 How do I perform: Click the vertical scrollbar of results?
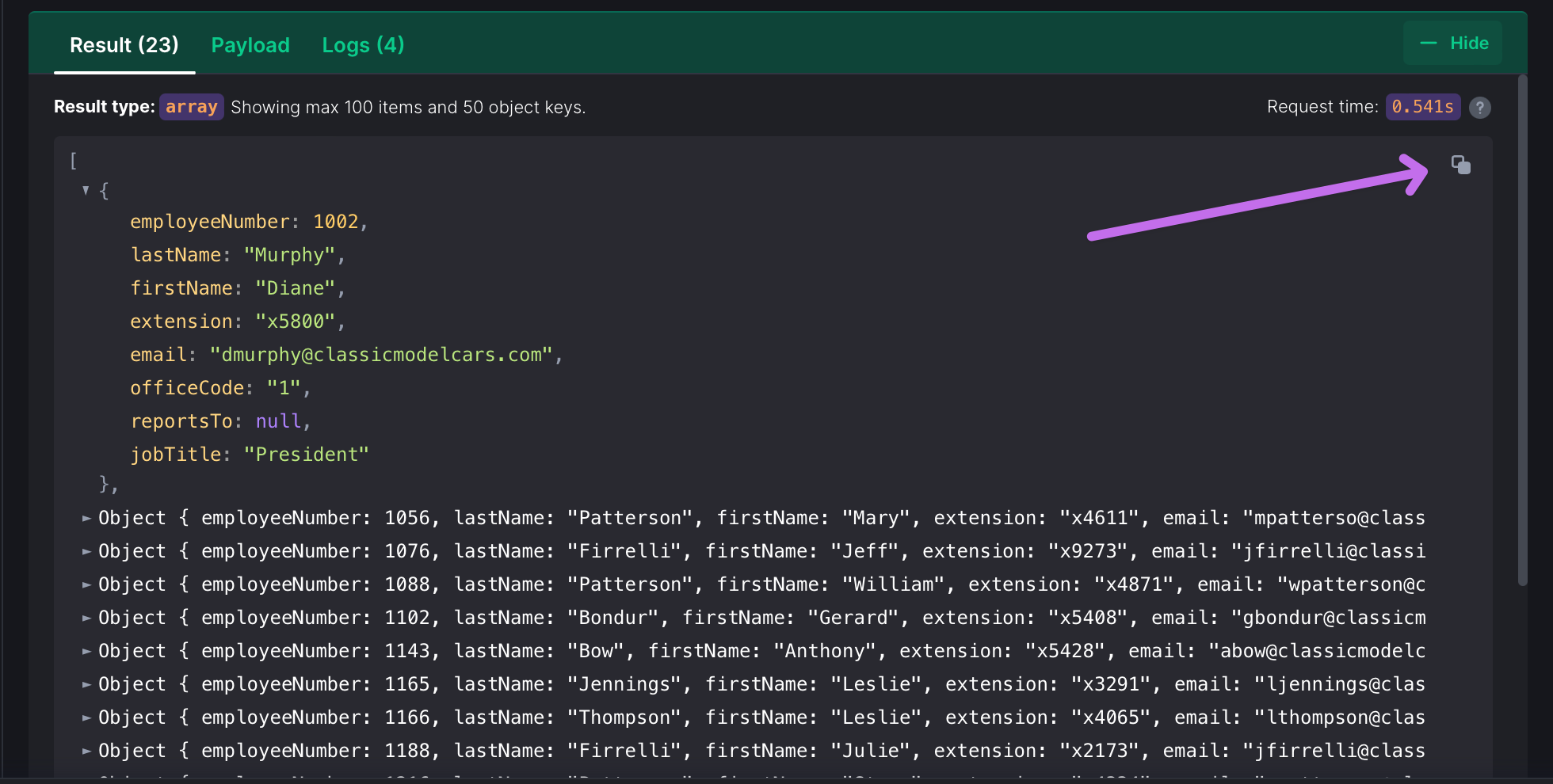click(x=1522, y=330)
